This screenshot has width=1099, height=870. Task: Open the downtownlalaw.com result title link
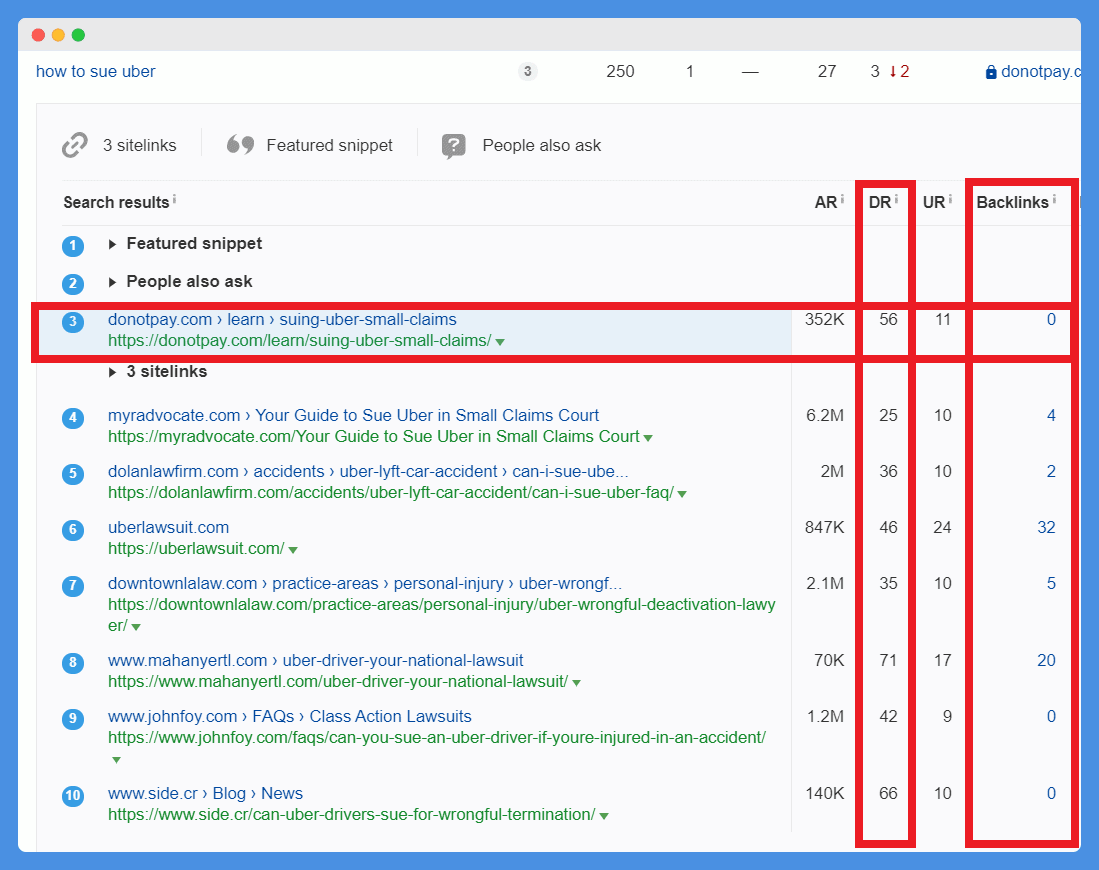tap(364, 584)
